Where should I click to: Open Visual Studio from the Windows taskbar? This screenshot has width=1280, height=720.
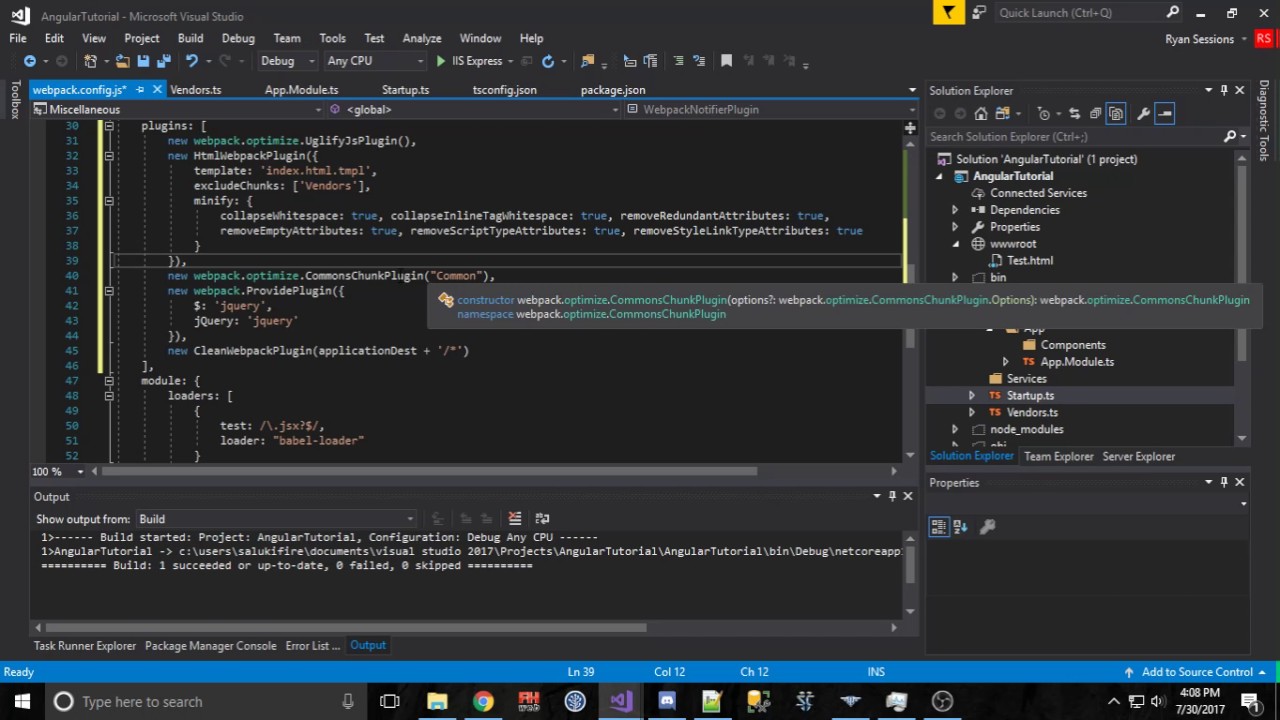pos(621,701)
